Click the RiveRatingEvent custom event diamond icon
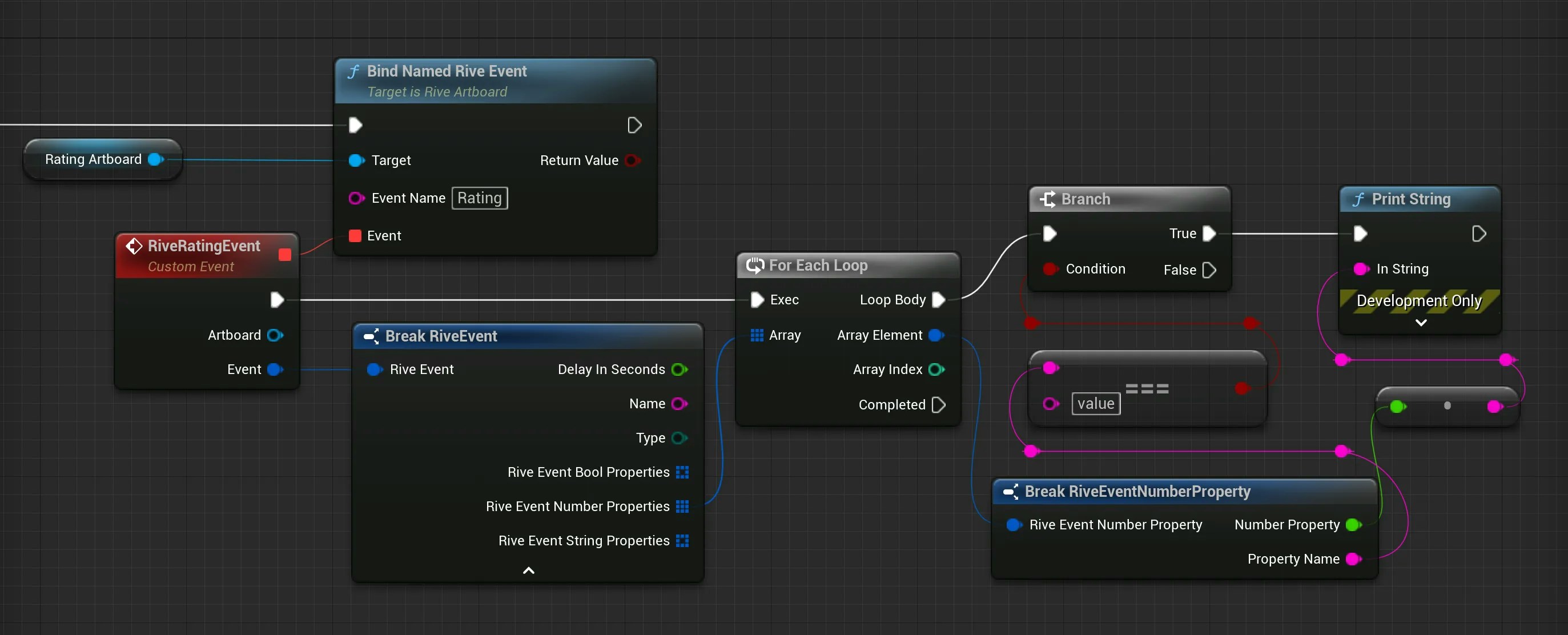 [x=133, y=246]
